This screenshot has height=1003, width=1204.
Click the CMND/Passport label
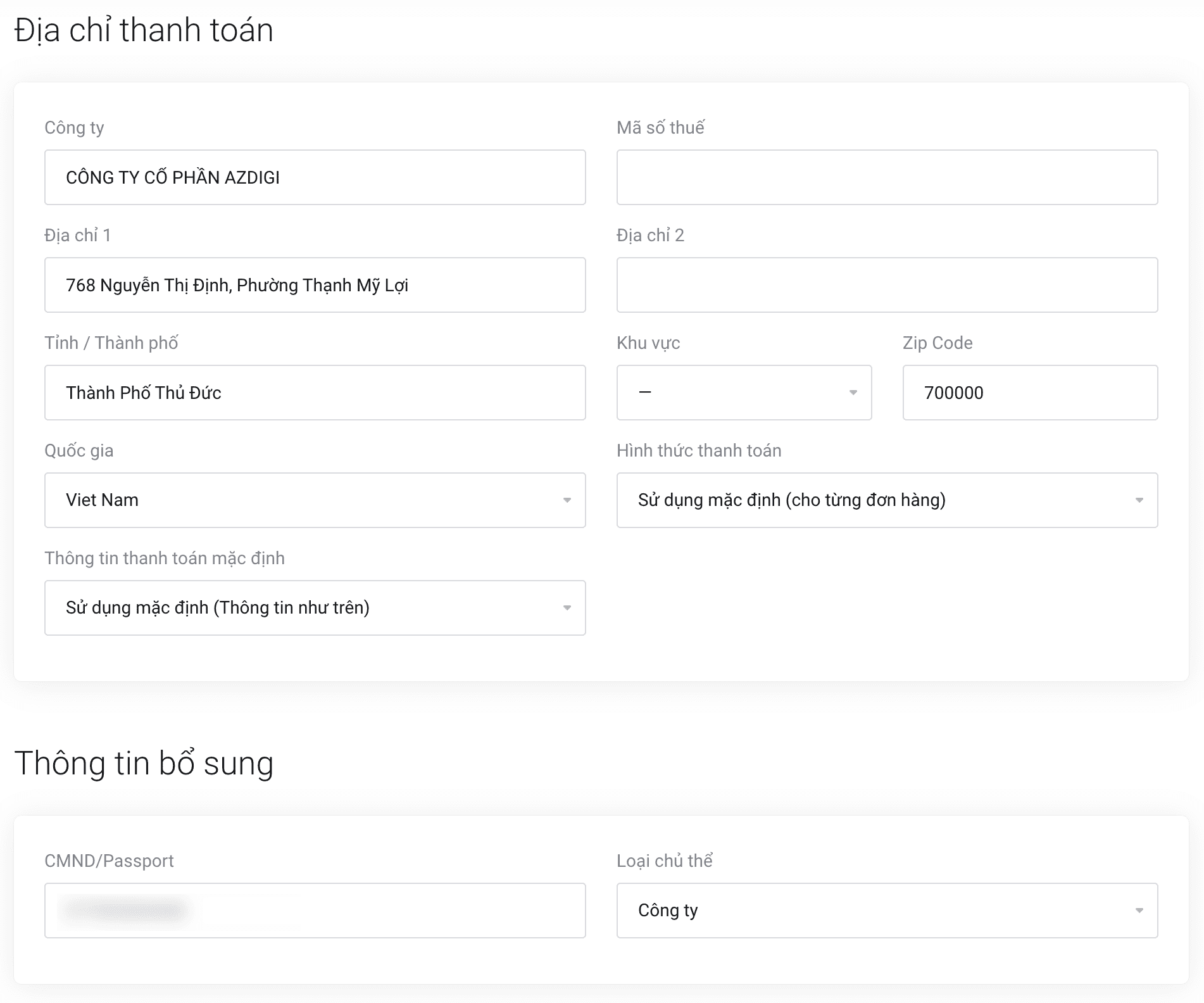pos(109,861)
